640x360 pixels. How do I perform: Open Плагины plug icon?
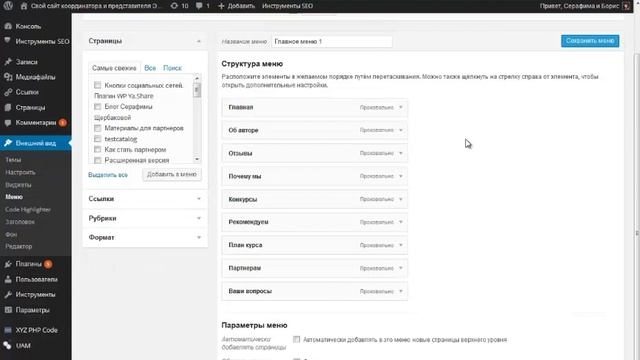(x=8, y=264)
